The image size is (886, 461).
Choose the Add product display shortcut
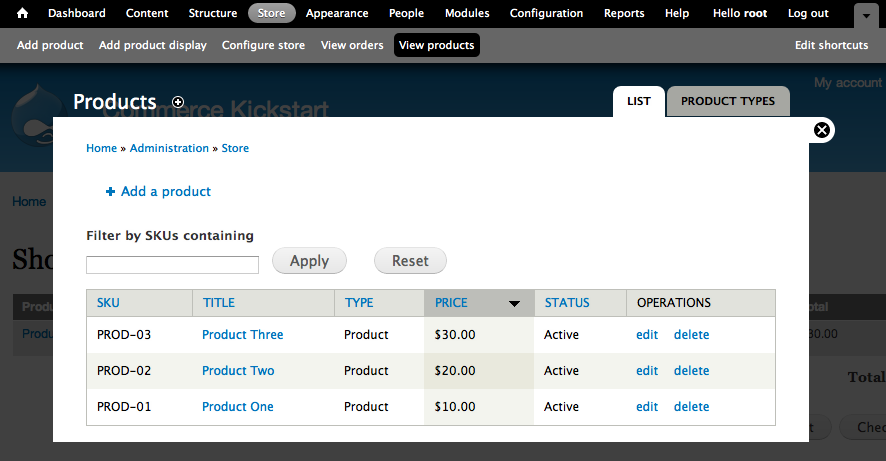pos(153,45)
